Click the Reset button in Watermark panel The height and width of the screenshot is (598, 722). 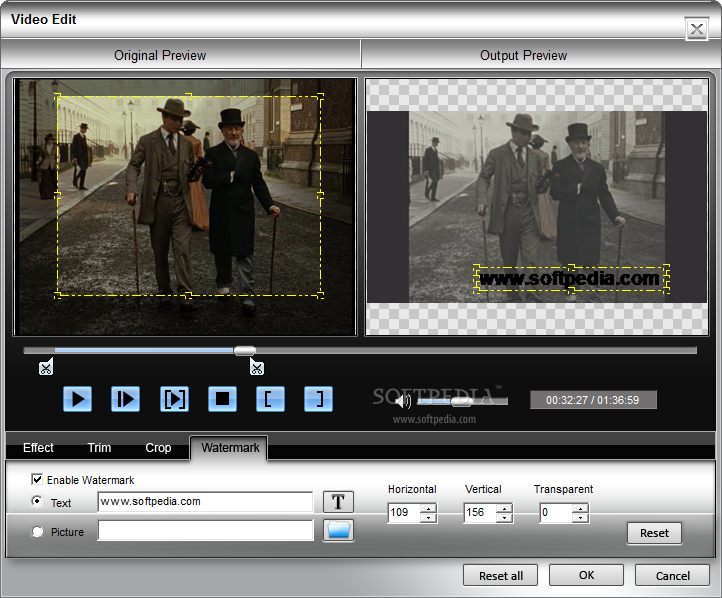click(x=654, y=533)
